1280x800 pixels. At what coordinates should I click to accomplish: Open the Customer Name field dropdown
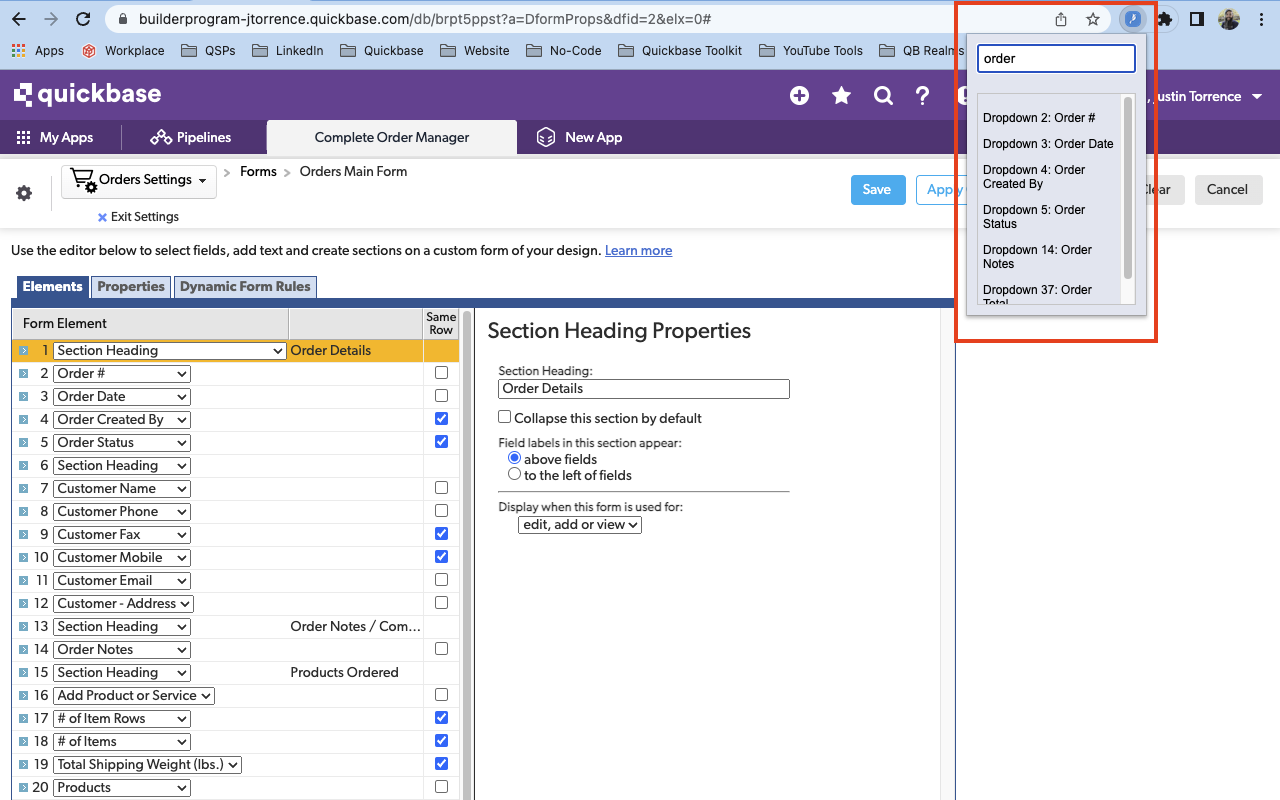pyautogui.click(x=122, y=489)
